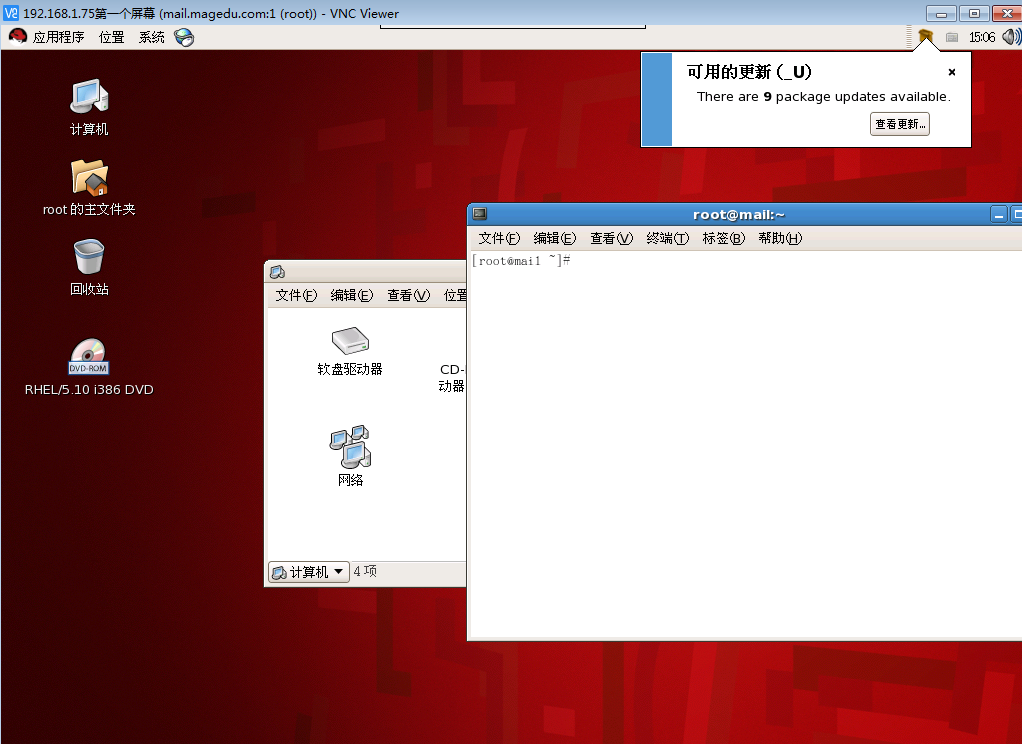Click the VNC Viewer logo icon

pos(10,13)
